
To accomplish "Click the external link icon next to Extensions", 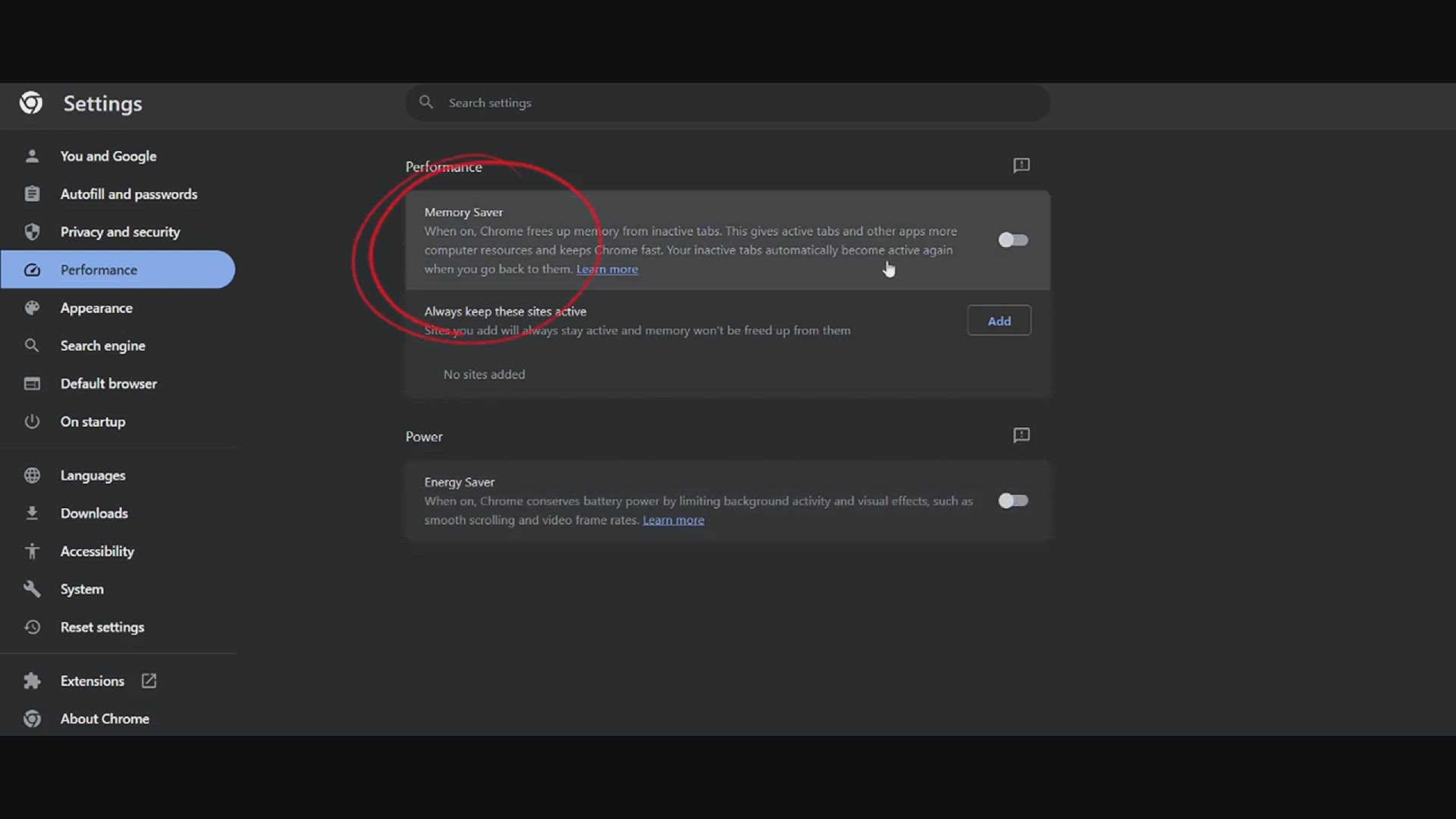I will pyautogui.click(x=149, y=681).
